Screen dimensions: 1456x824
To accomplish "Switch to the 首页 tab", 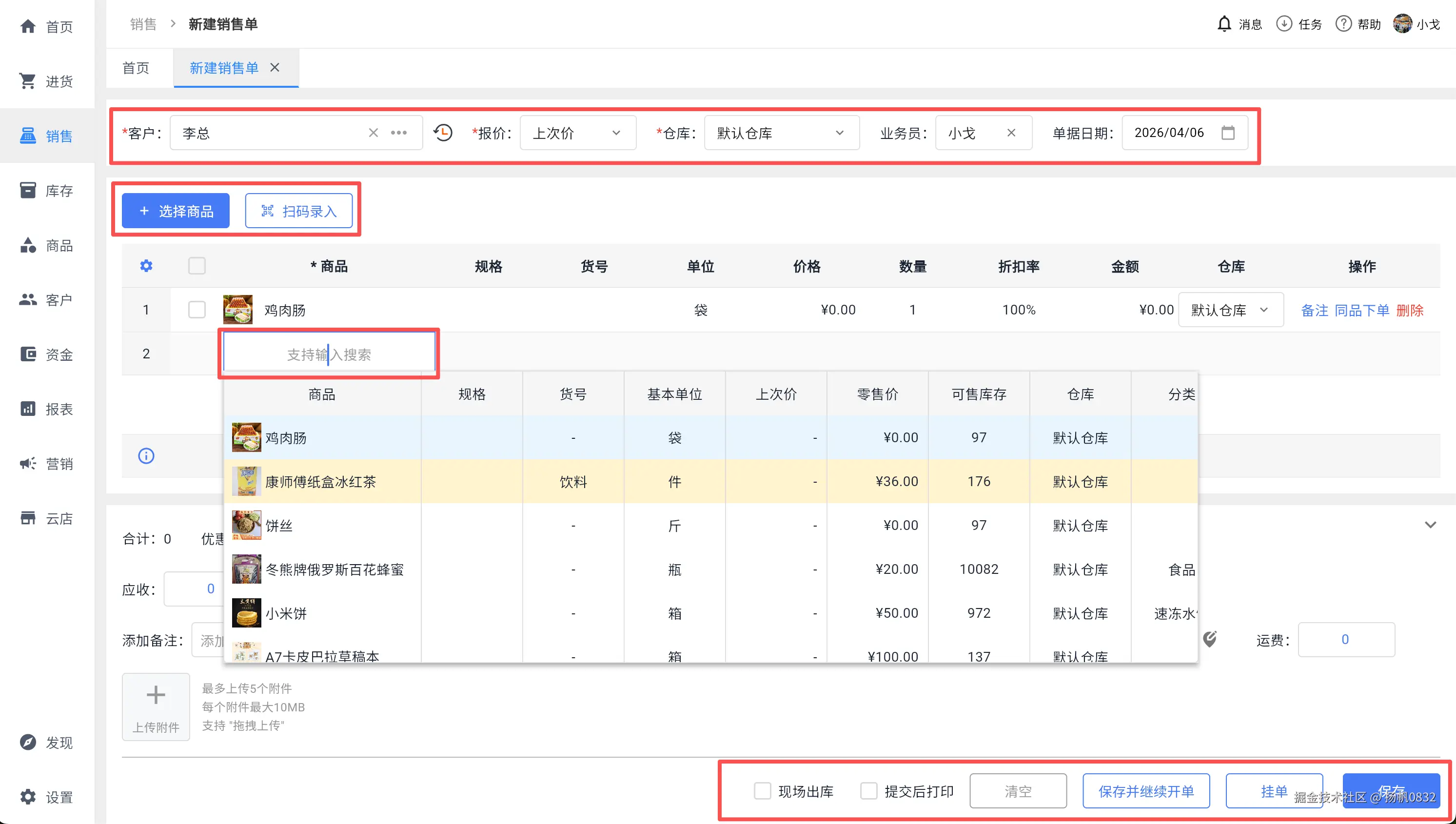I will tap(136, 68).
